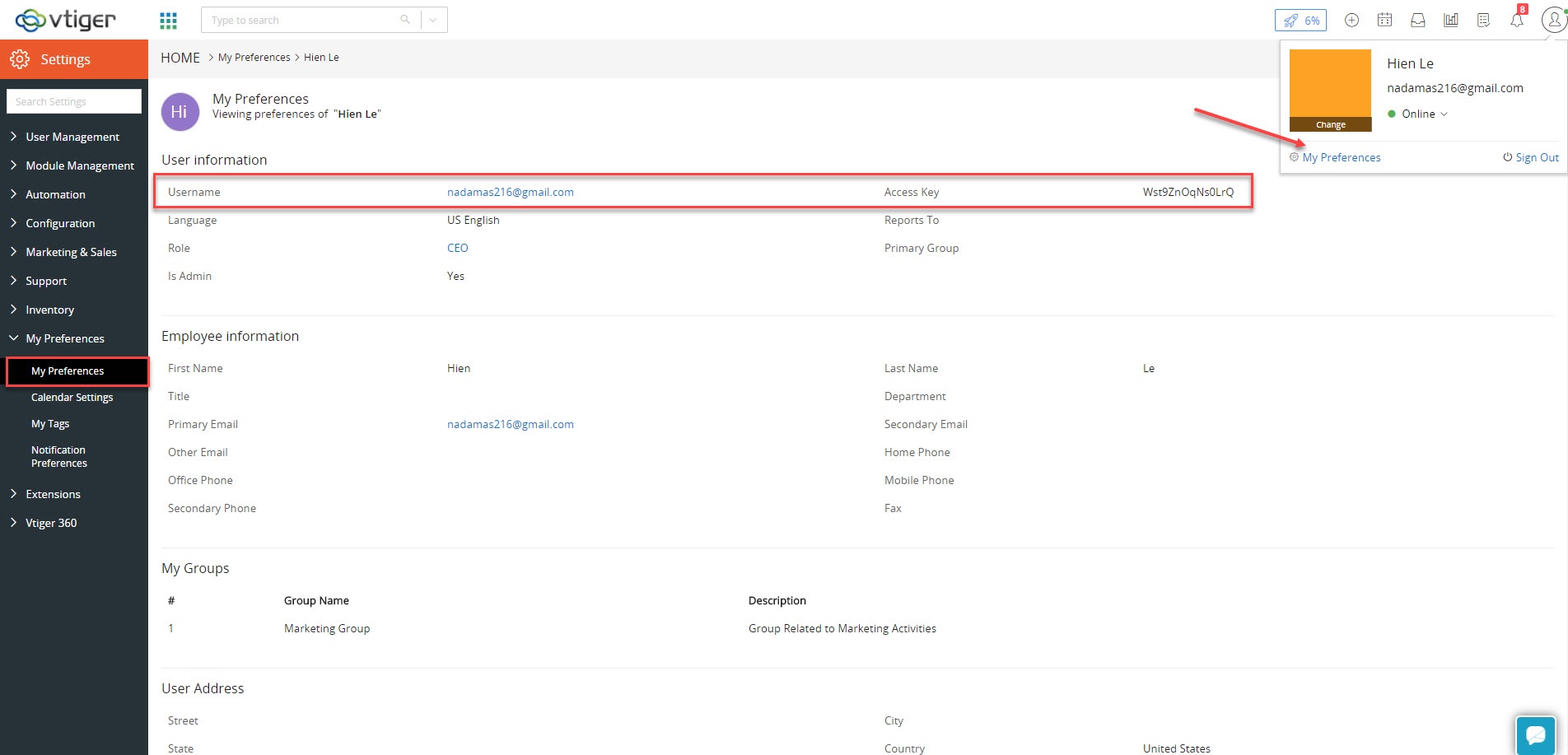Click the Search Settings input field
This screenshot has height=755, width=1568.
[74, 101]
